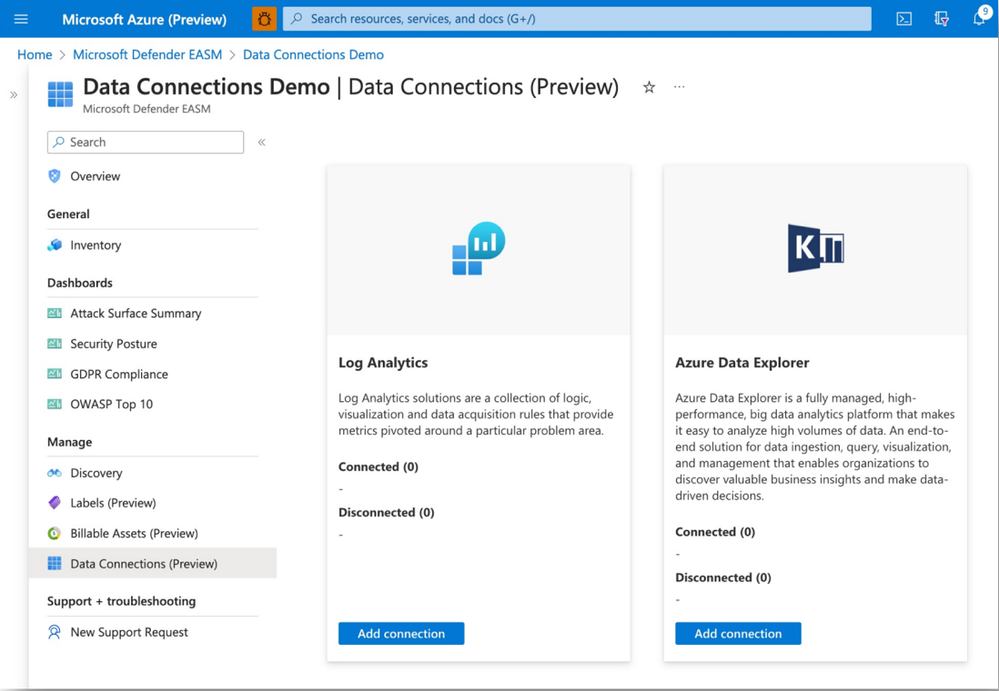Click the Labels purple tag icon
The image size is (999, 691).
coord(55,502)
